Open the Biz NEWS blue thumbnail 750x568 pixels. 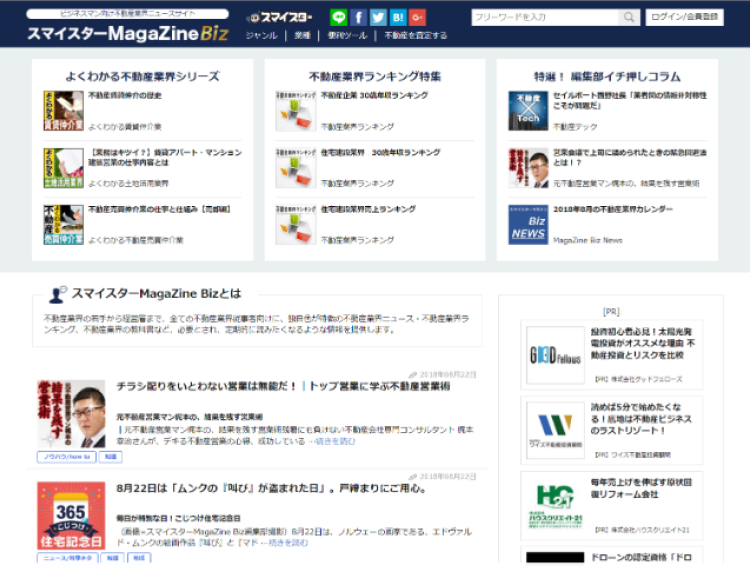point(528,224)
